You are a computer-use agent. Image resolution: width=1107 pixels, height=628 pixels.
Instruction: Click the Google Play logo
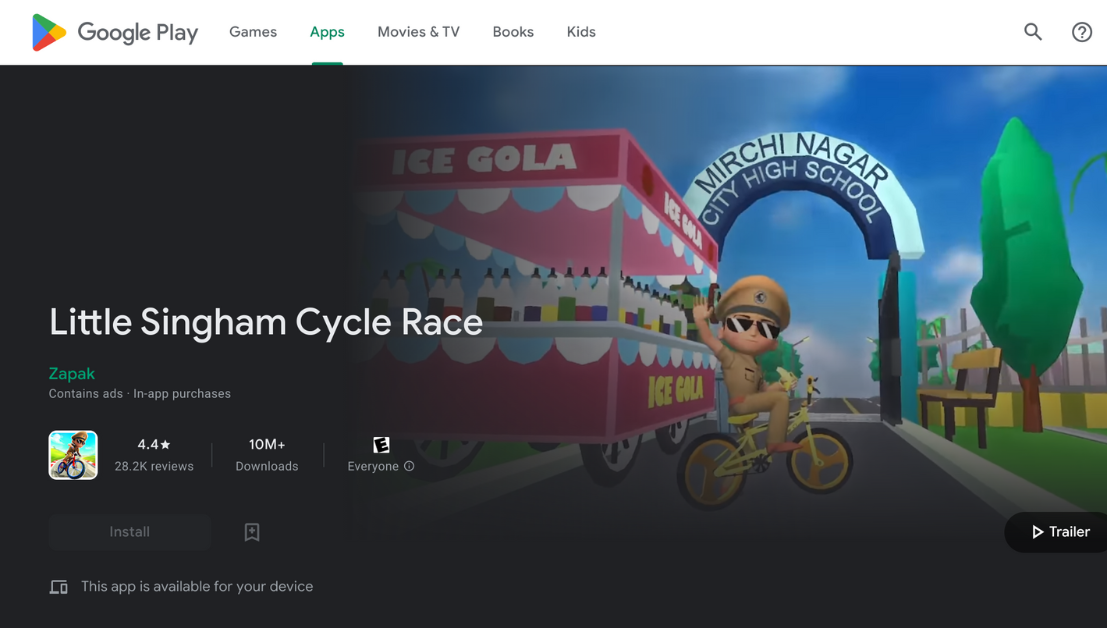[115, 32]
